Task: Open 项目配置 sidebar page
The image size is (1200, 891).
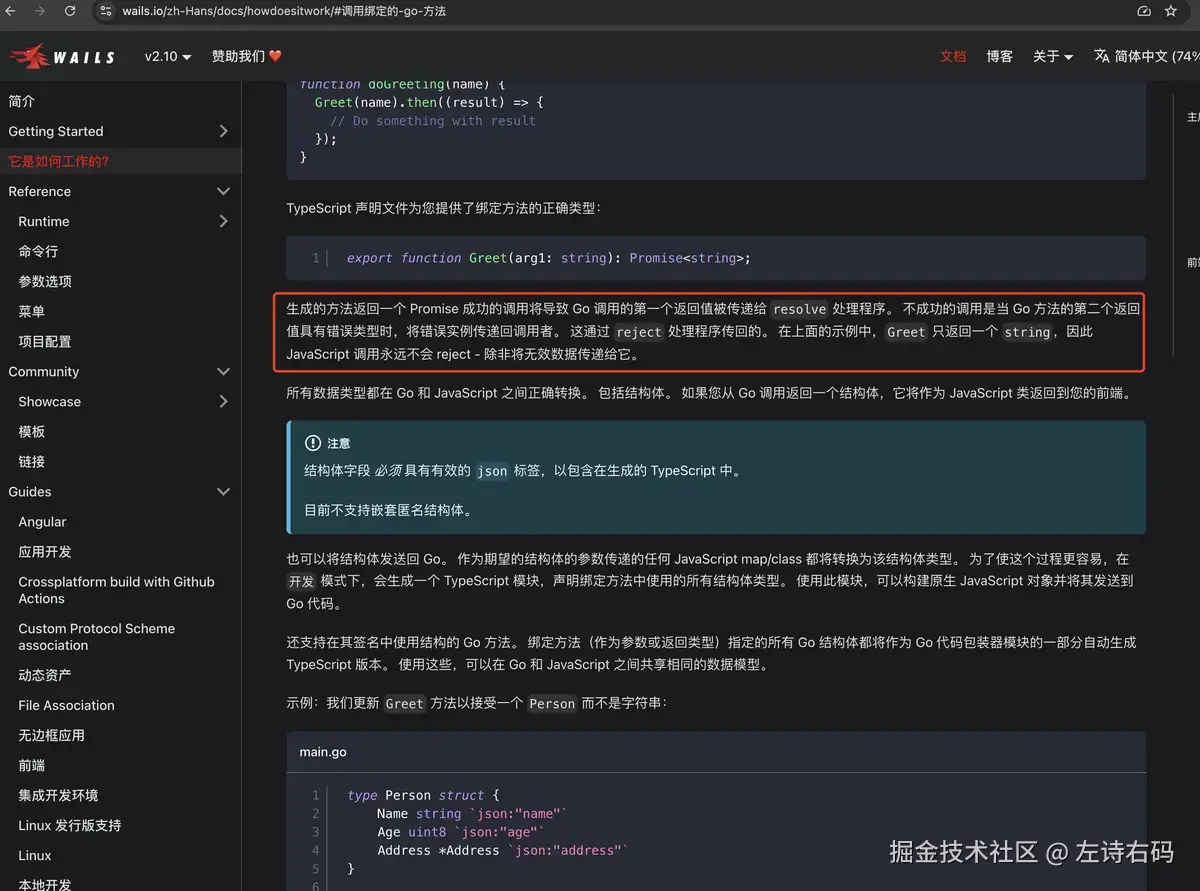Action: pos(45,341)
